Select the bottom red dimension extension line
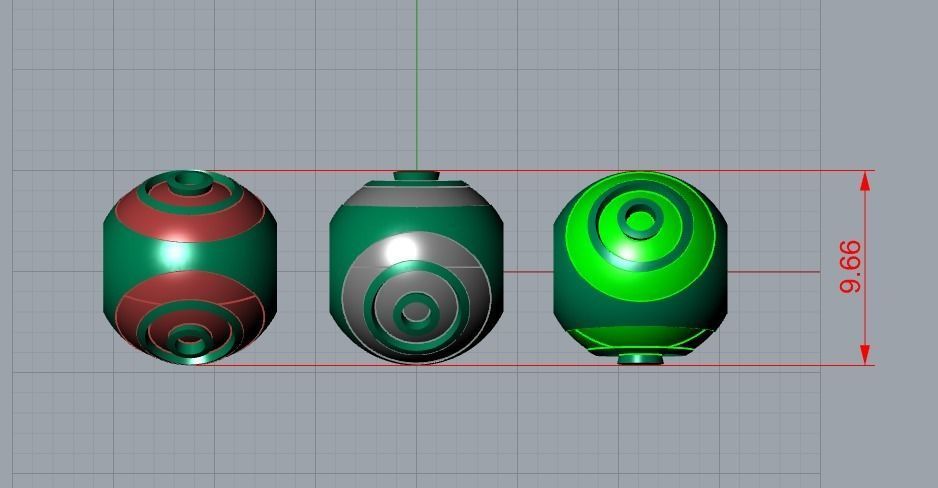Viewport: 938px width, 488px height. point(532,365)
